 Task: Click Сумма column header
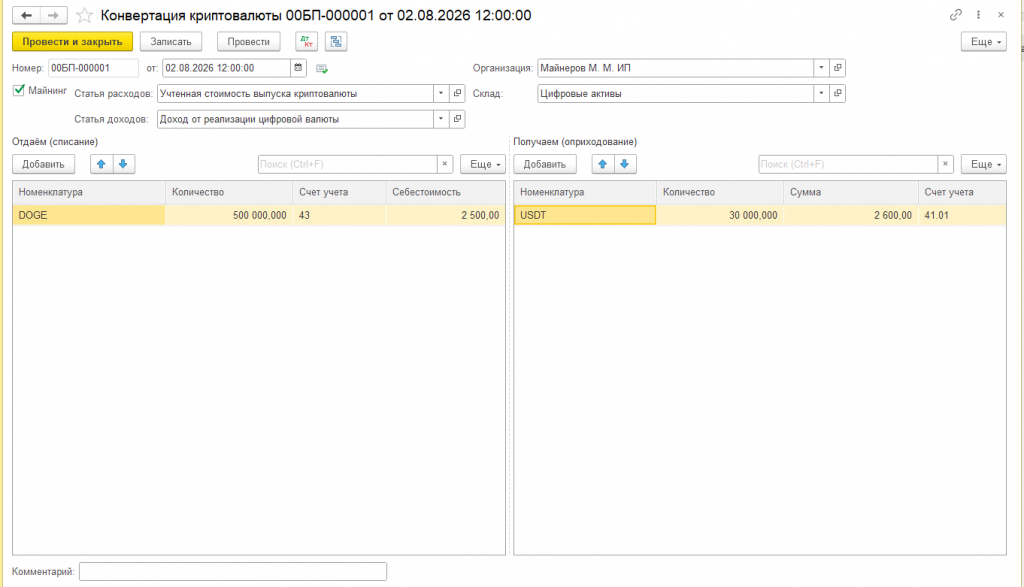851,192
